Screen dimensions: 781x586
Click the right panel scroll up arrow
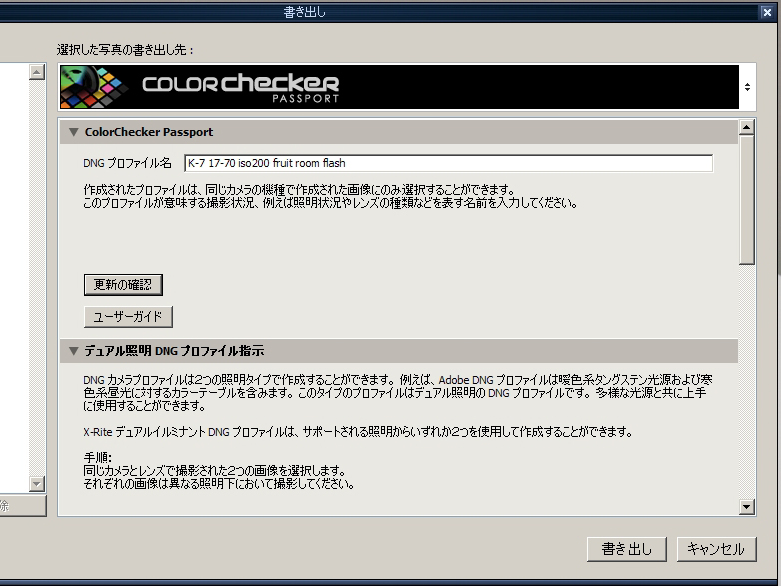click(x=746, y=128)
